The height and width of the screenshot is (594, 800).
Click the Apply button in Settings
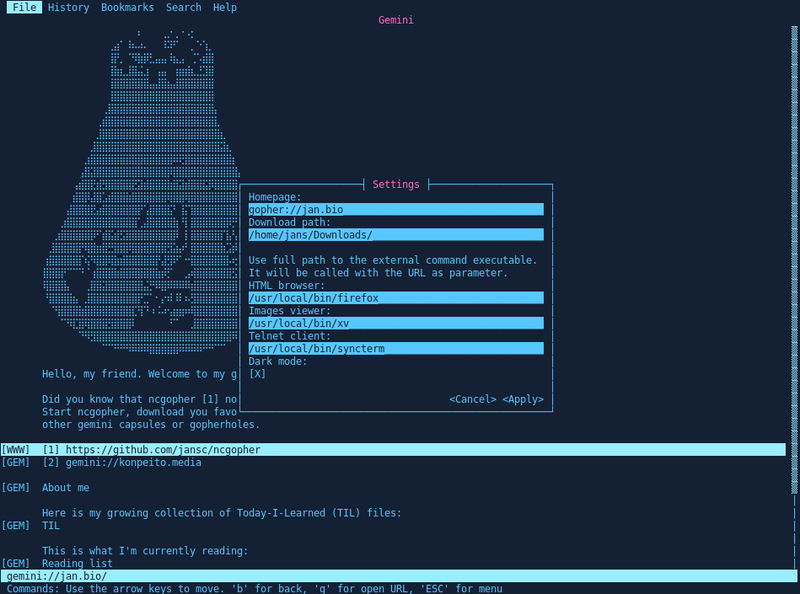click(523, 399)
